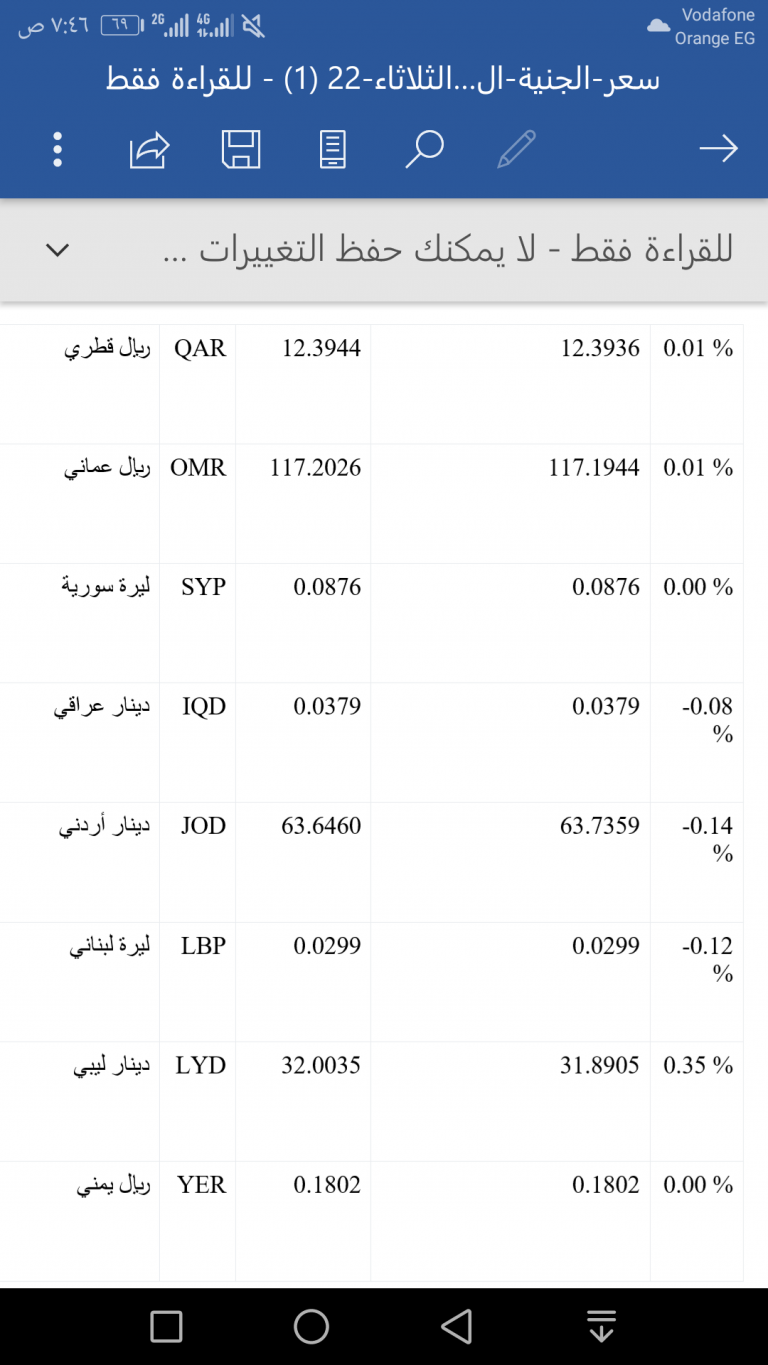Open the search magnifier tool
The height and width of the screenshot is (1365, 768).
point(424,150)
